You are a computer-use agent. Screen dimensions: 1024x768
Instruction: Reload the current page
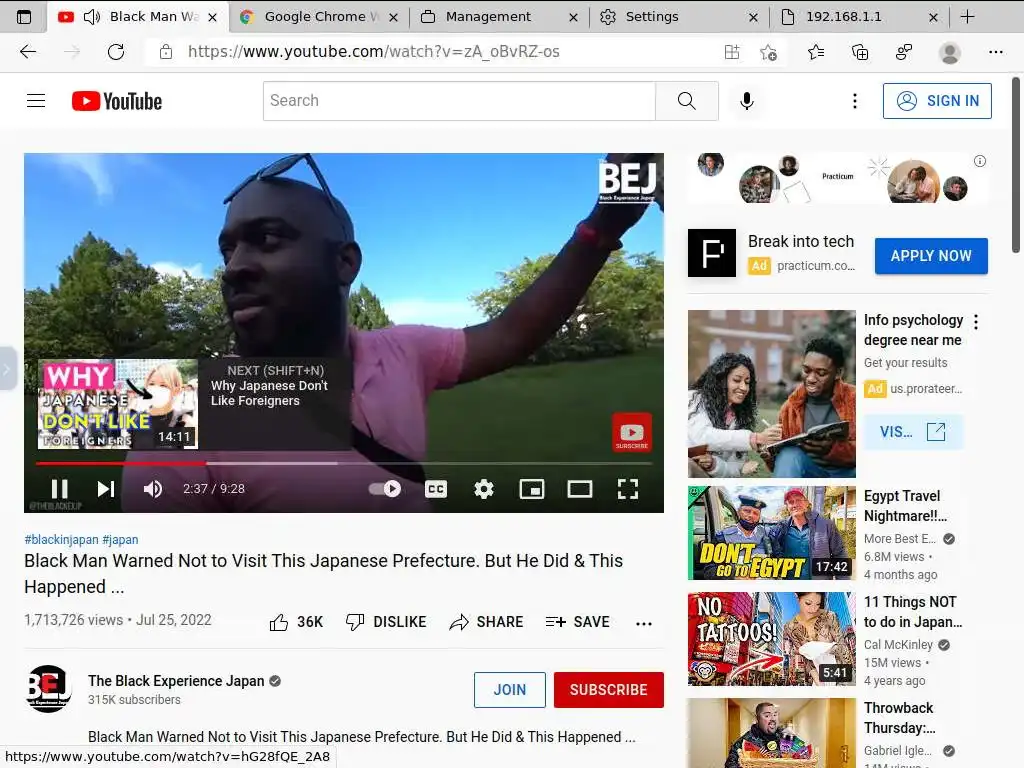point(116,52)
